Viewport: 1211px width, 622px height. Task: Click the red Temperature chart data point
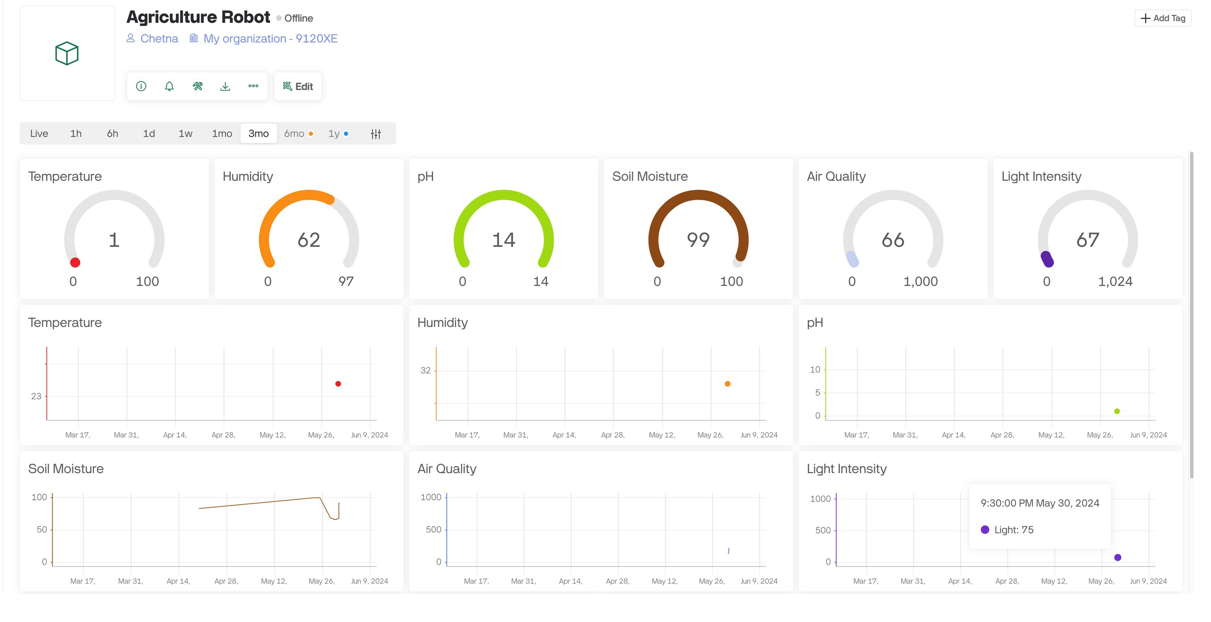point(338,384)
